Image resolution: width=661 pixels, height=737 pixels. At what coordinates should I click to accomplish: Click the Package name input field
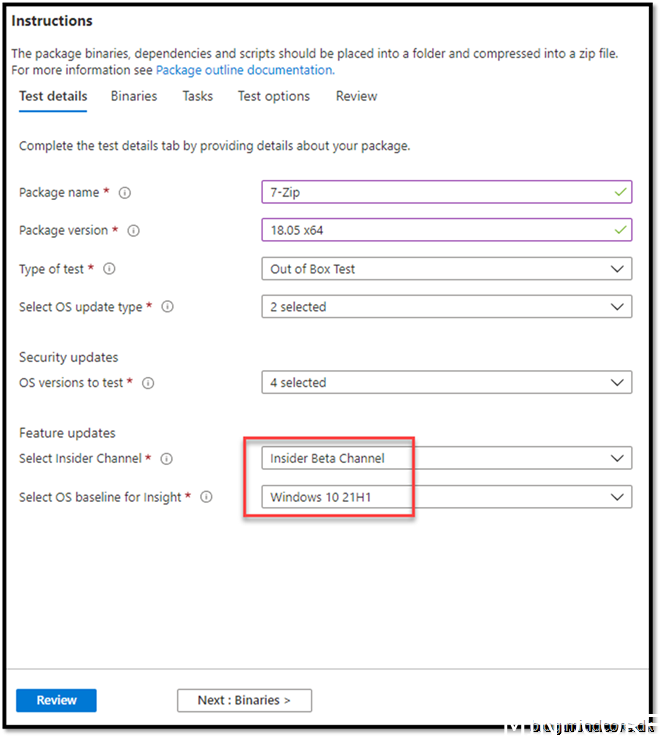tap(440, 193)
